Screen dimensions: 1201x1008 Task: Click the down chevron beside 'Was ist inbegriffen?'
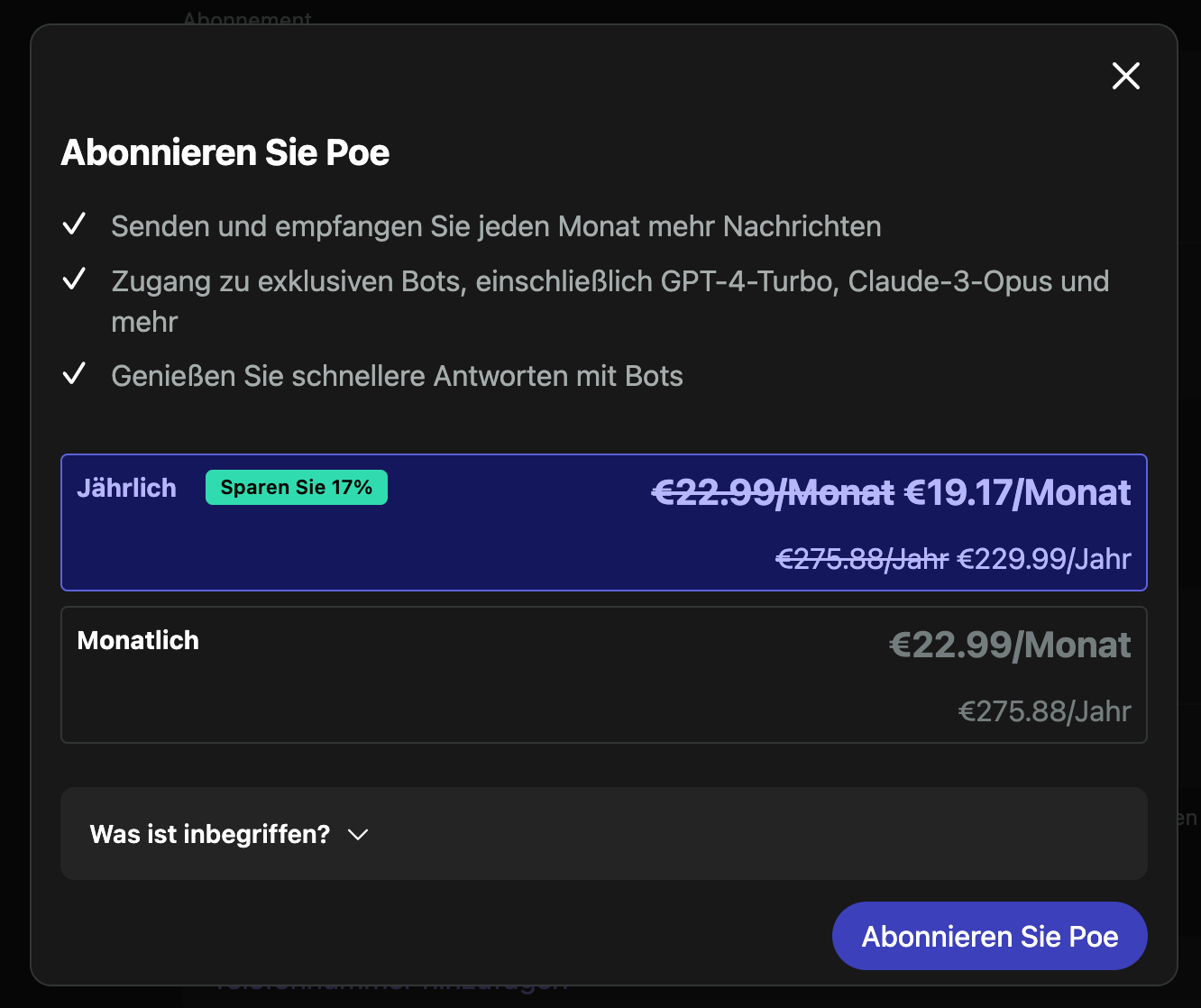pyautogui.click(x=358, y=835)
